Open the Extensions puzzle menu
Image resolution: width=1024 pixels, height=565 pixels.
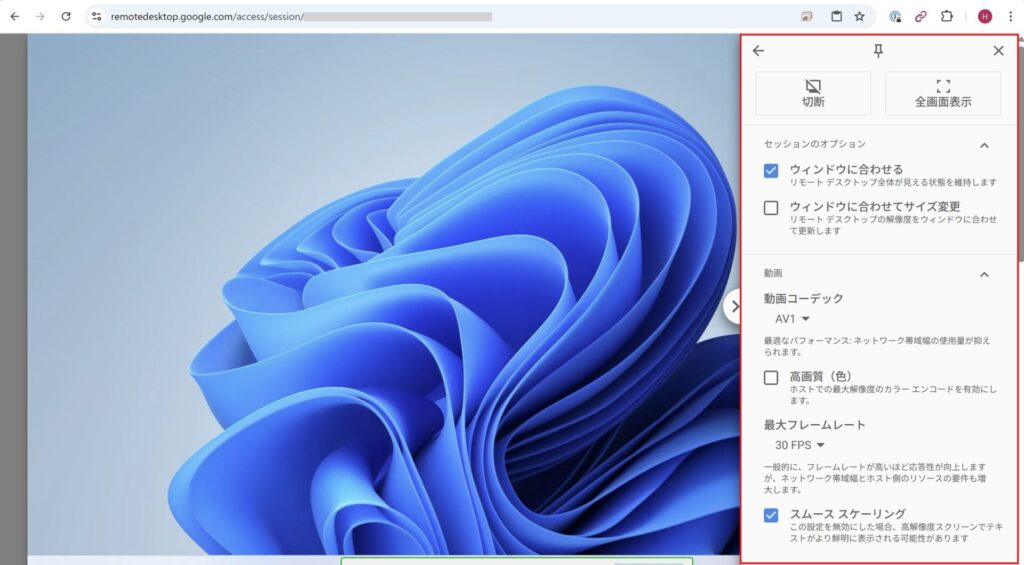(x=947, y=16)
